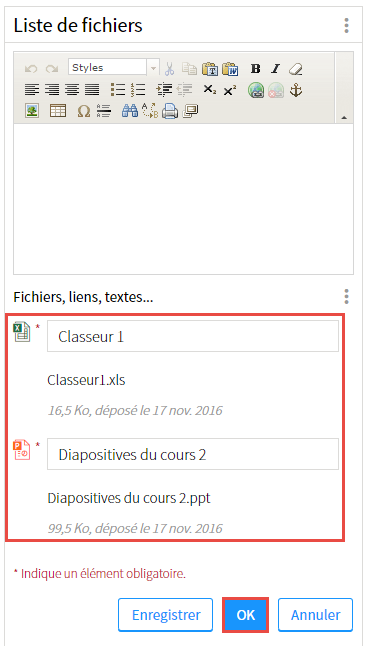Image resolution: width=365 pixels, height=646 pixels.
Task: Click the eraser remove-format icon
Action: click(x=295, y=69)
